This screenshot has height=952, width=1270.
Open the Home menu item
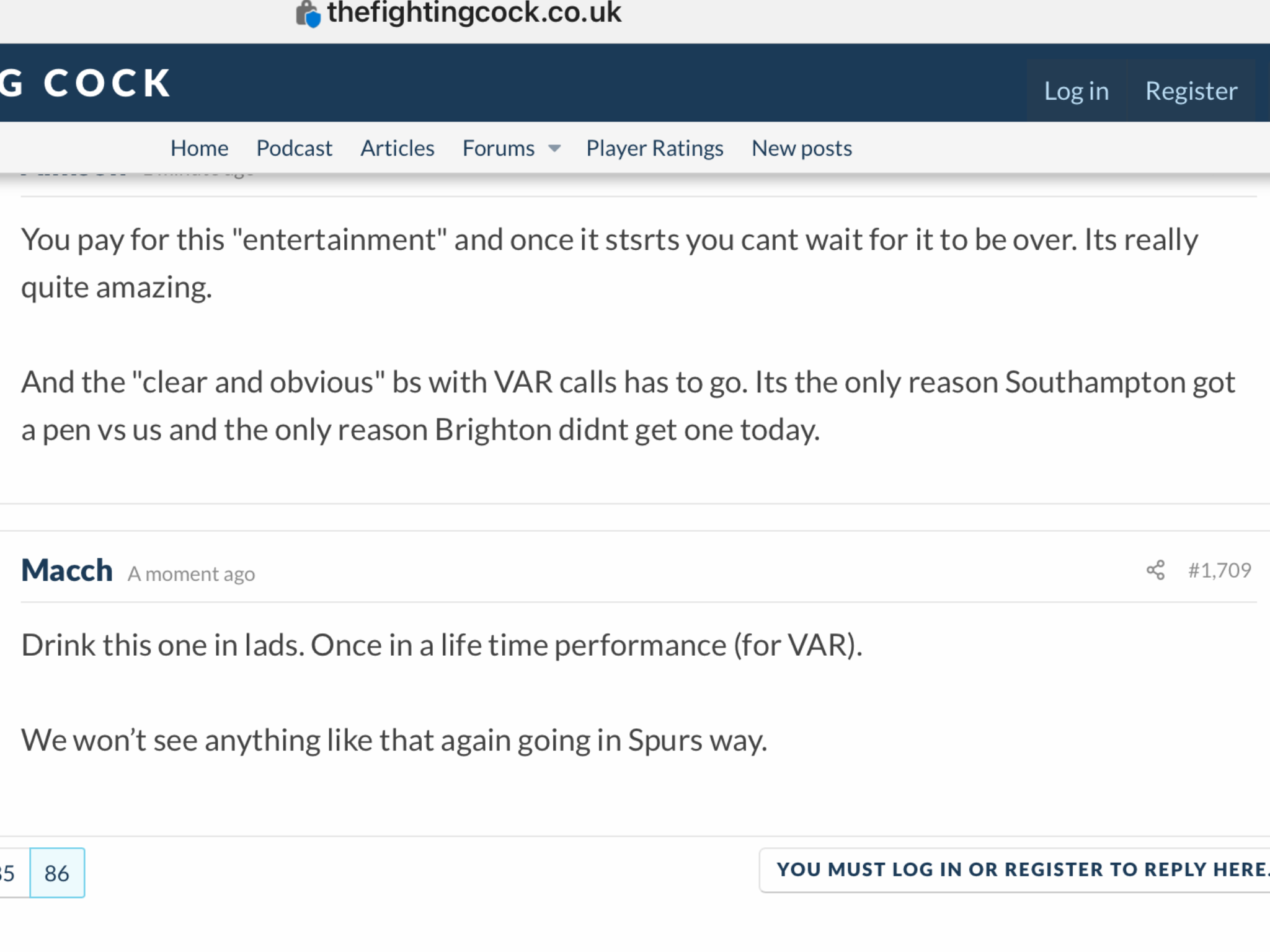click(x=199, y=148)
